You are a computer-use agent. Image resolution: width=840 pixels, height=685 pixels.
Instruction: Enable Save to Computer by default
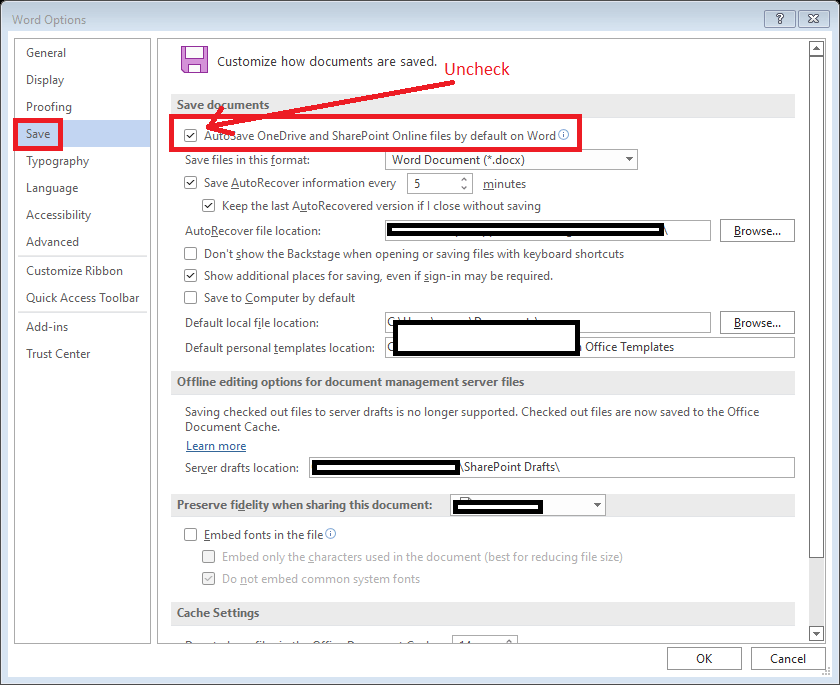tap(191, 298)
